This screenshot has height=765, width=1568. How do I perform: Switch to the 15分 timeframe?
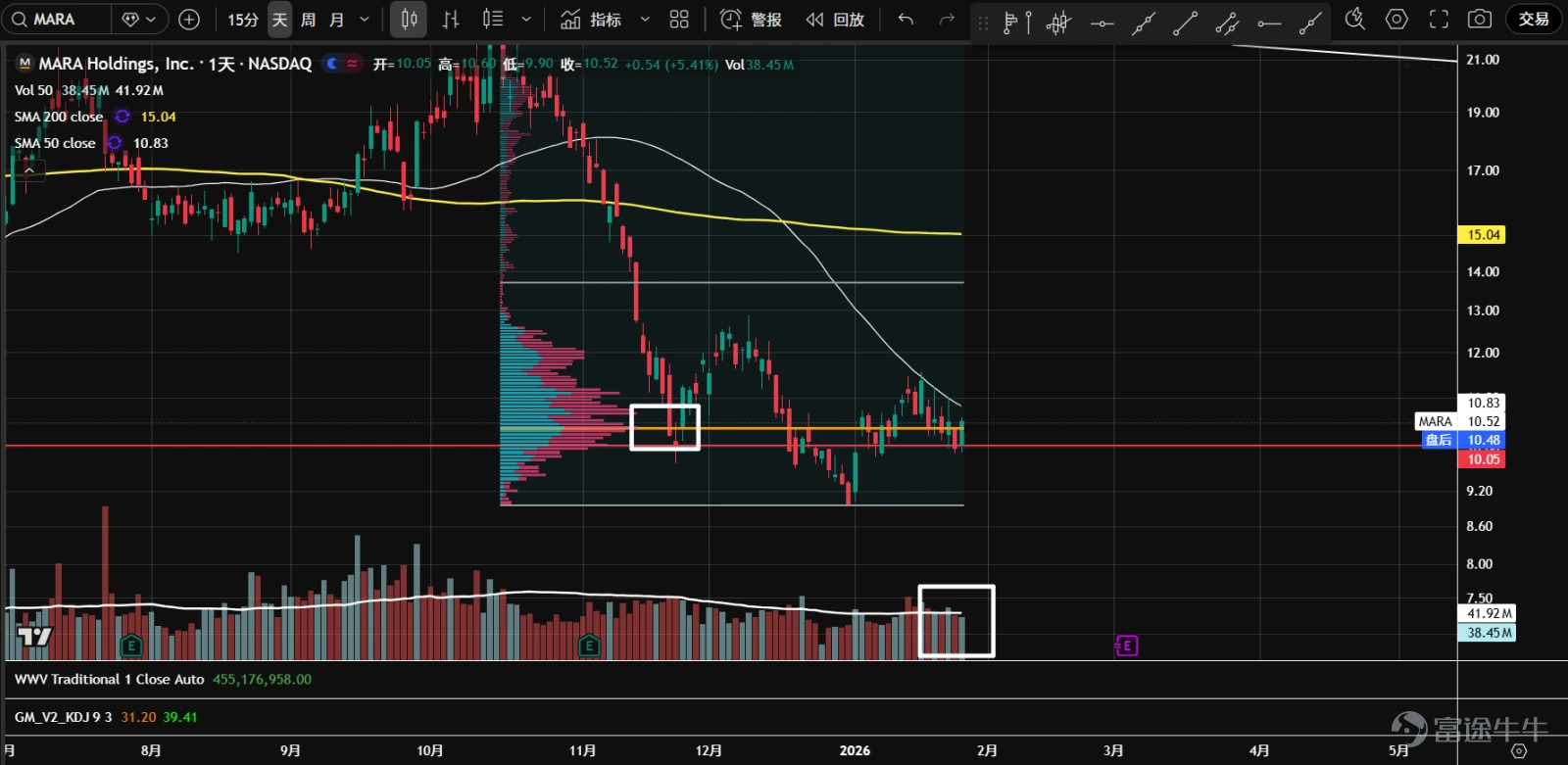click(242, 20)
